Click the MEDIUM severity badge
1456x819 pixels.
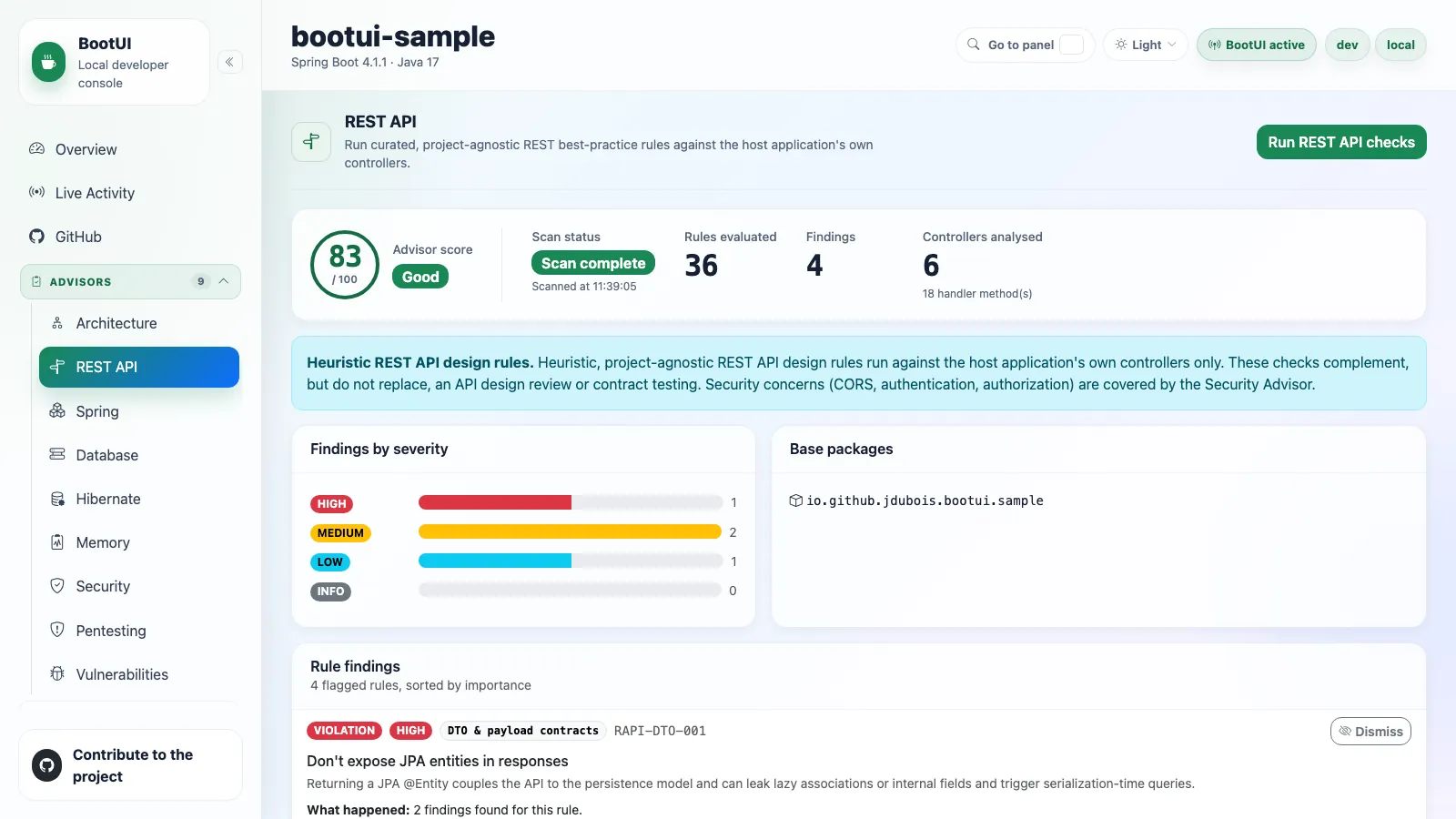tap(340, 533)
